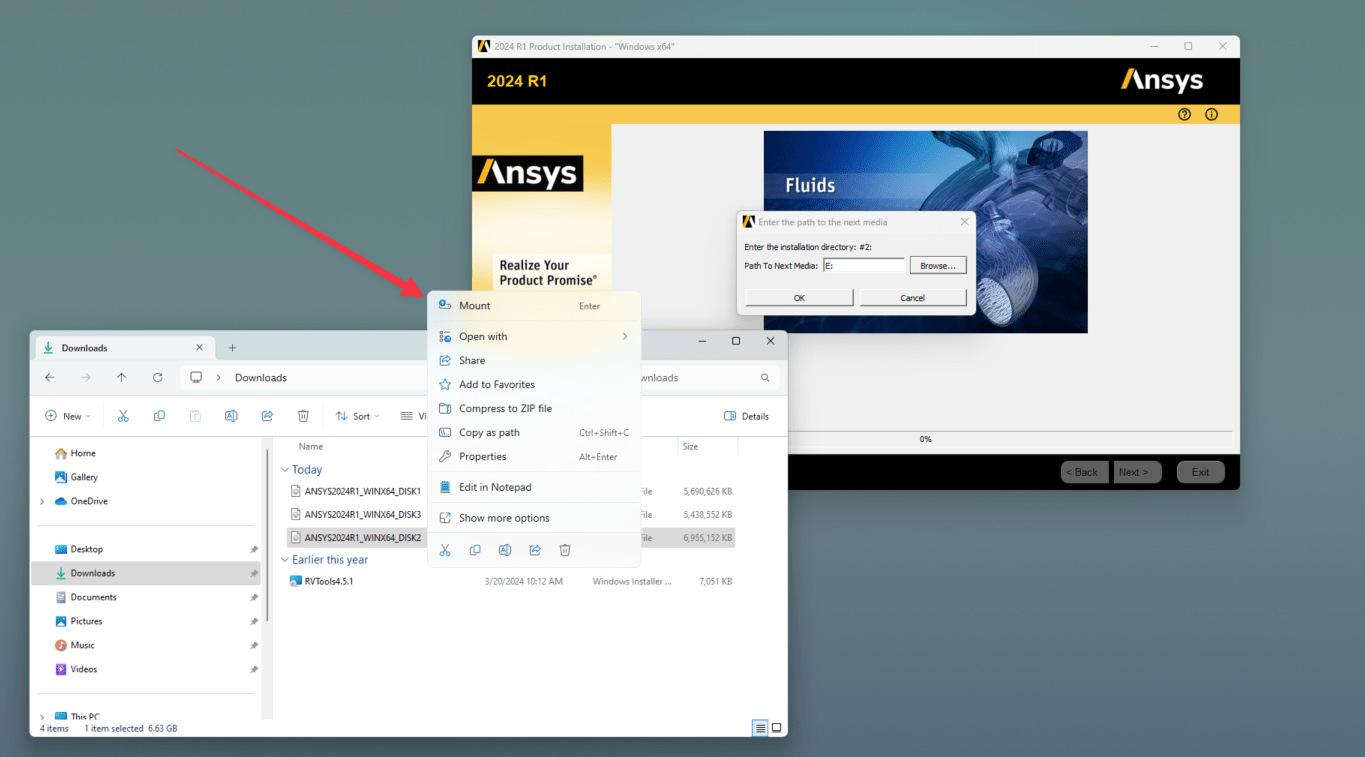Click the Rename icon in Explorer toolbar
This screenshot has height=757, width=1365.
tap(231, 416)
